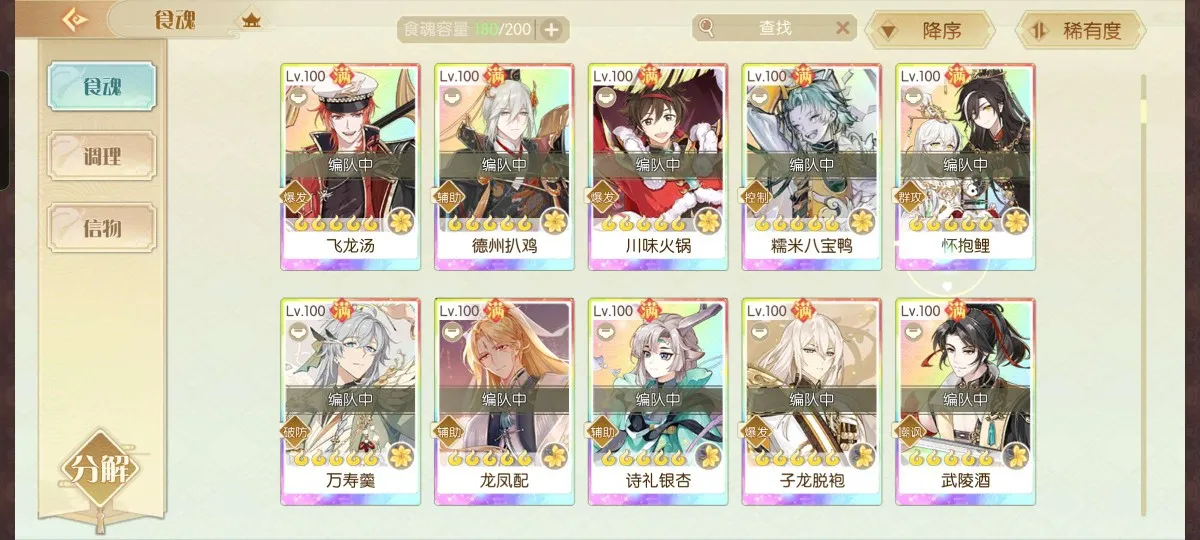The height and width of the screenshot is (540, 1200).
Task: Switch to the 信物 tab
Action: coord(102,227)
